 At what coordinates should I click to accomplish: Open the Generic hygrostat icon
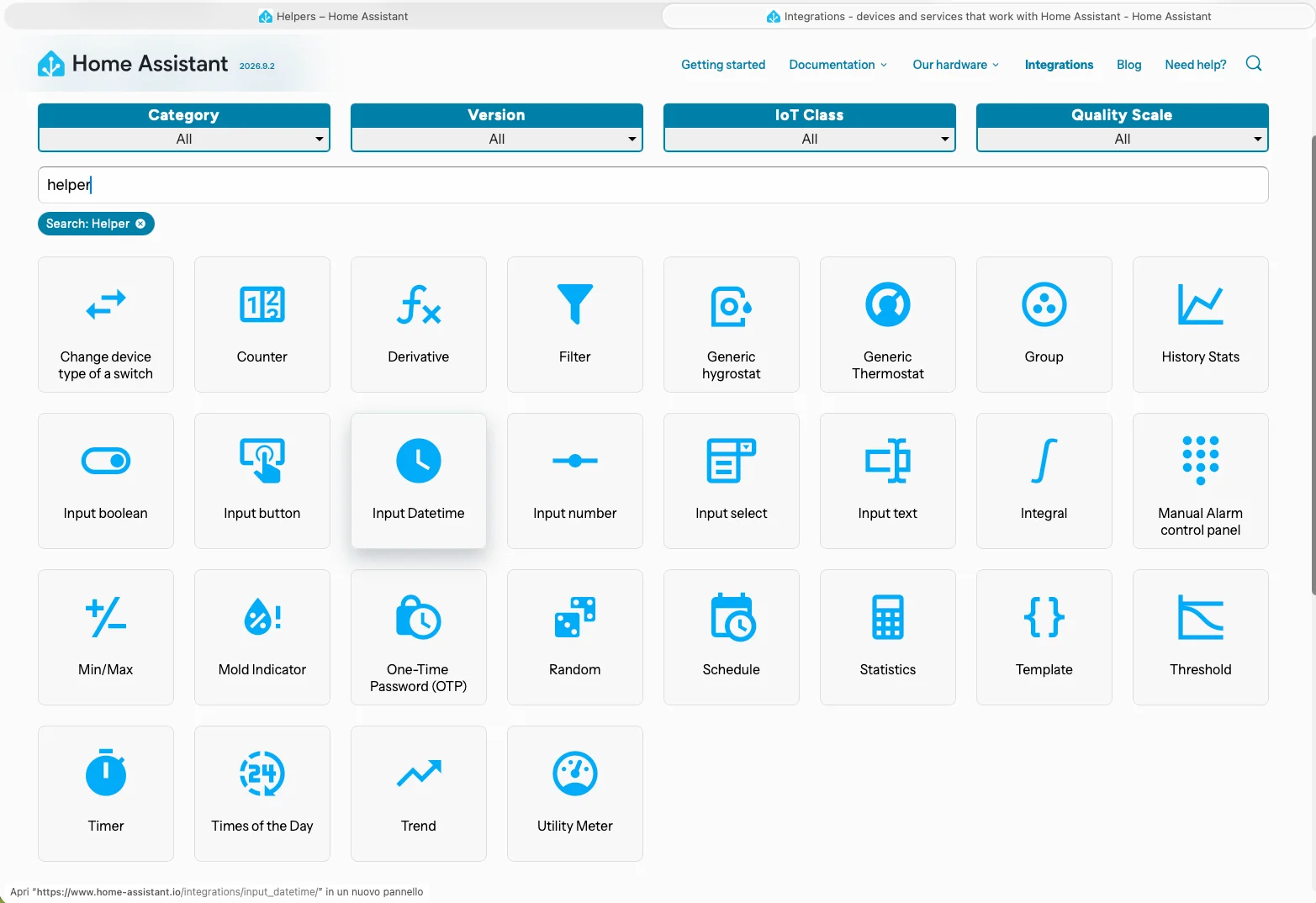[732, 304]
